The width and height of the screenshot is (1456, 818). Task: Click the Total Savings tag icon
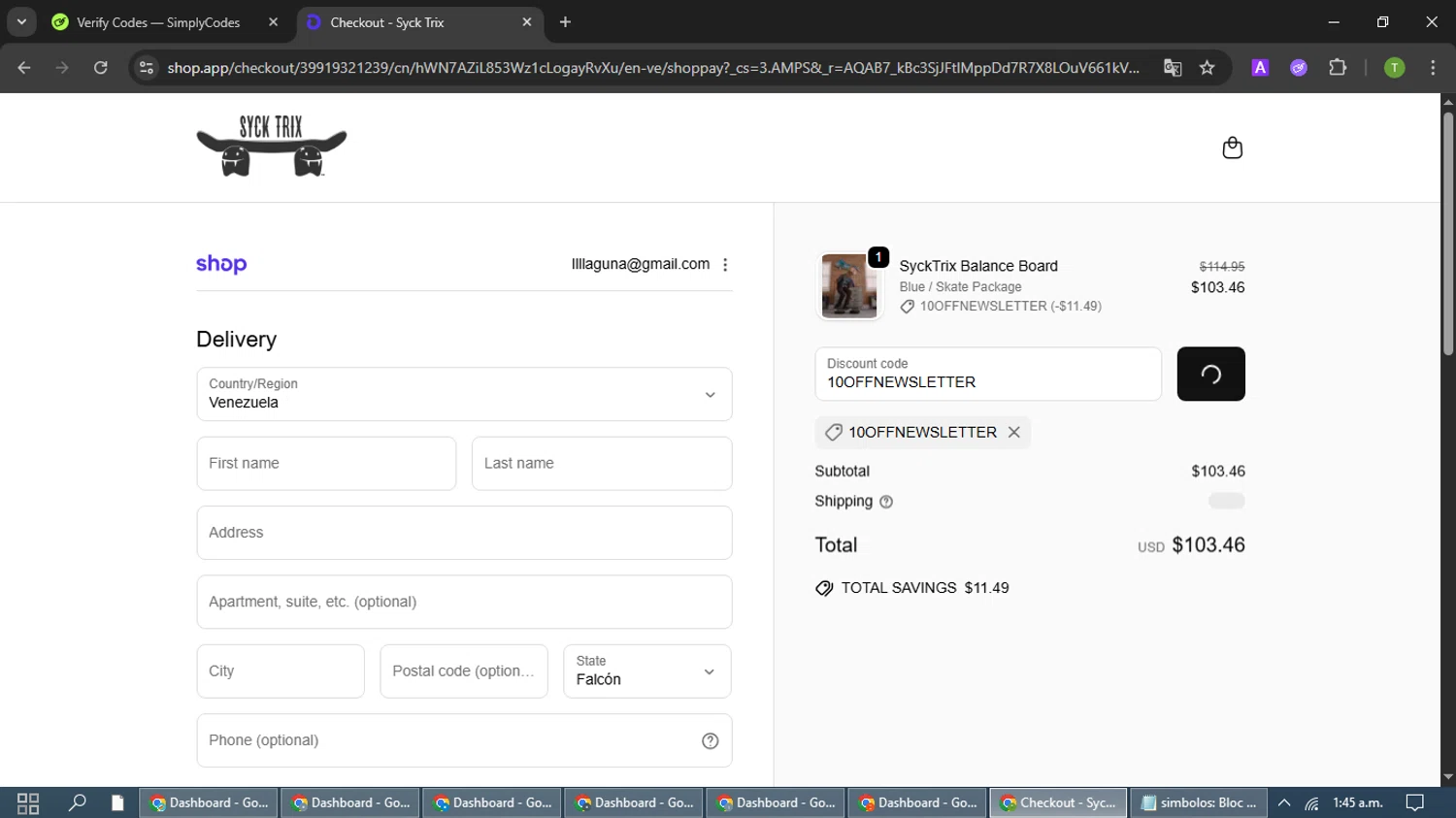point(824,588)
